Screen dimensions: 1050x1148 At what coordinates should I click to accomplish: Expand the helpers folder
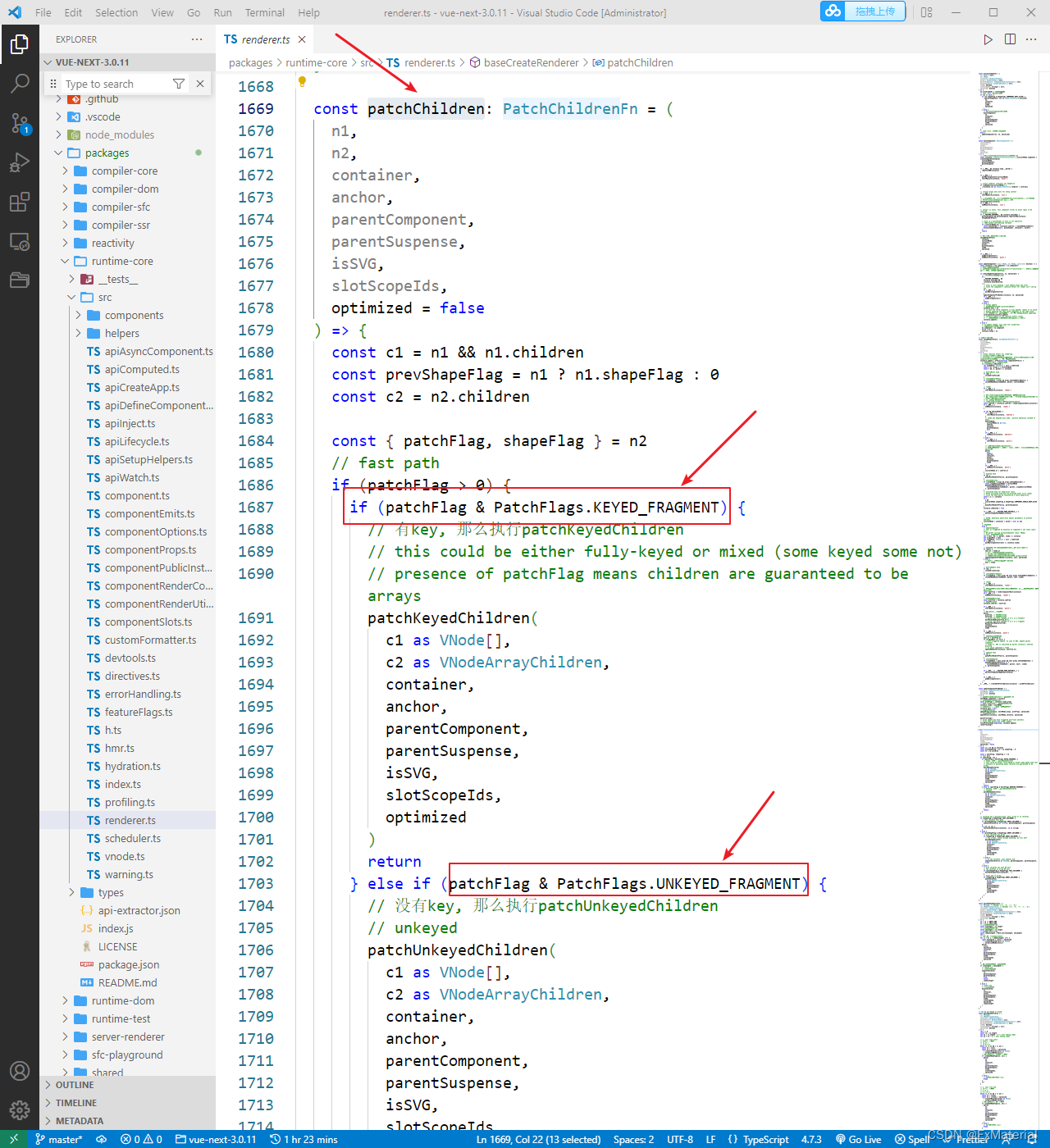point(127,333)
